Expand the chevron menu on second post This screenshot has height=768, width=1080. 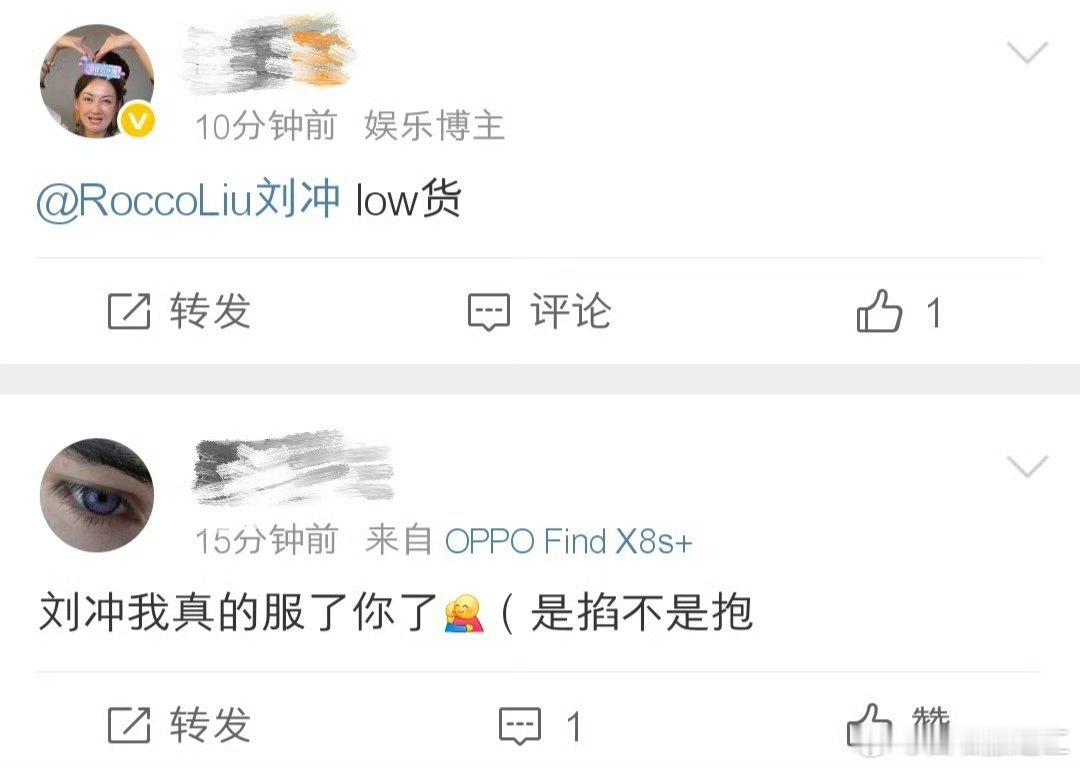(1027, 466)
